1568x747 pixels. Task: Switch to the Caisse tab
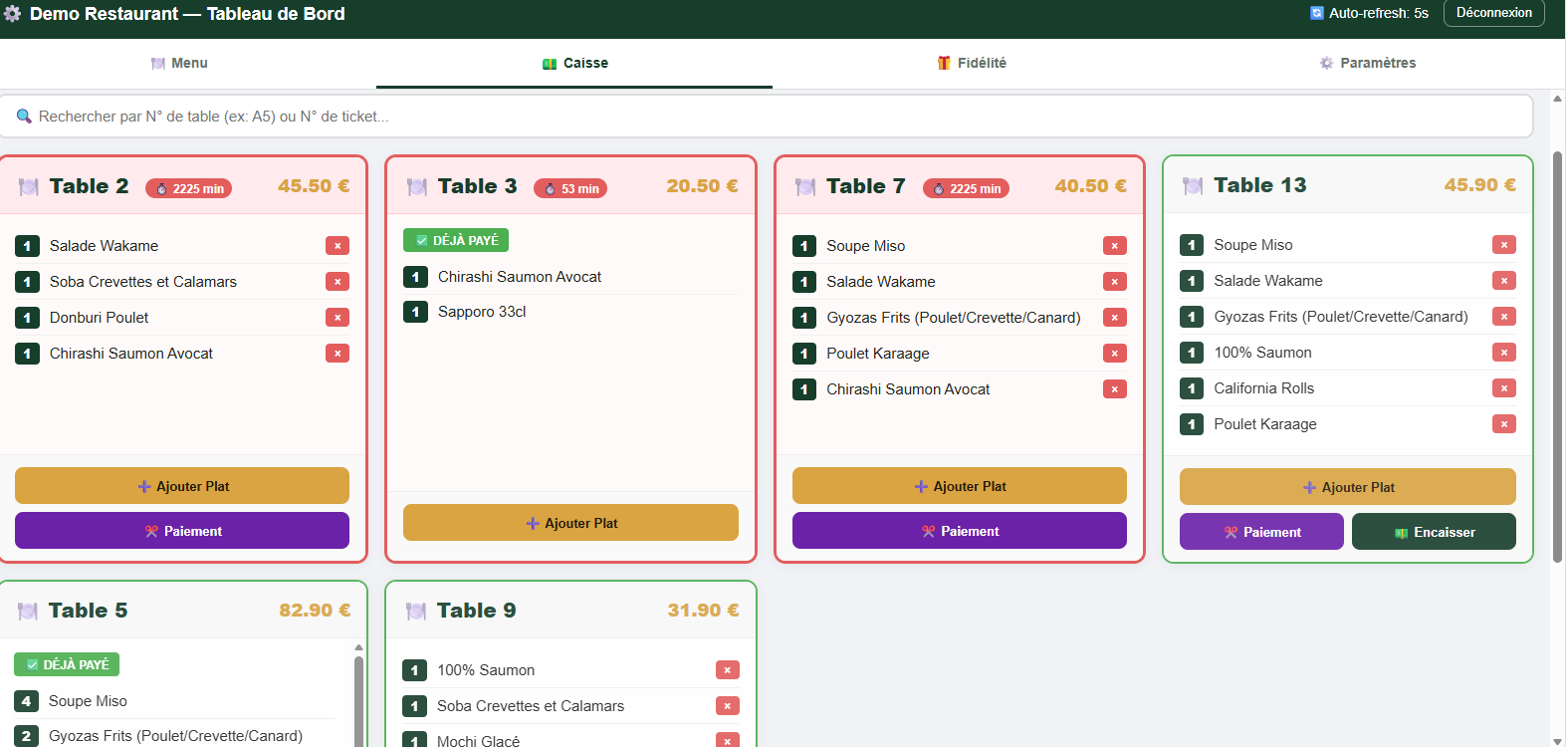[x=574, y=63]
